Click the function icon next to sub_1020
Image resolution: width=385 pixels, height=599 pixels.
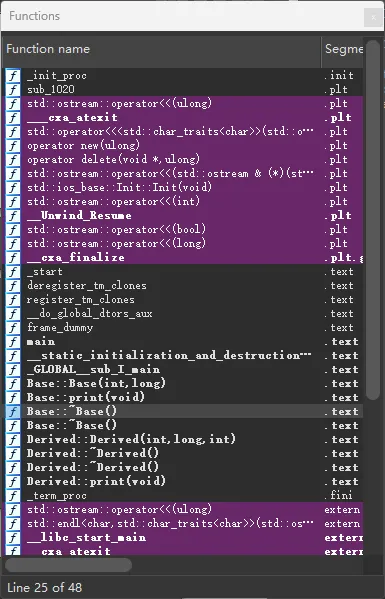[x=13, y=89]
